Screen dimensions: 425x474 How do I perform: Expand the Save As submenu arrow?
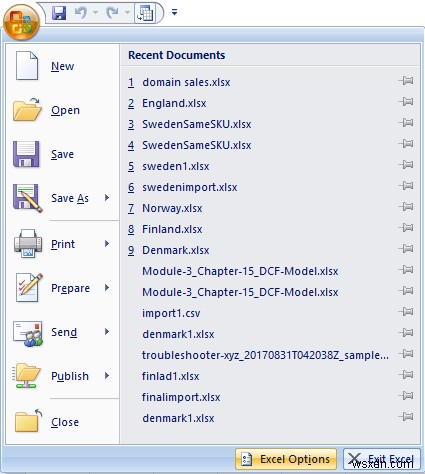click(107, 198)
